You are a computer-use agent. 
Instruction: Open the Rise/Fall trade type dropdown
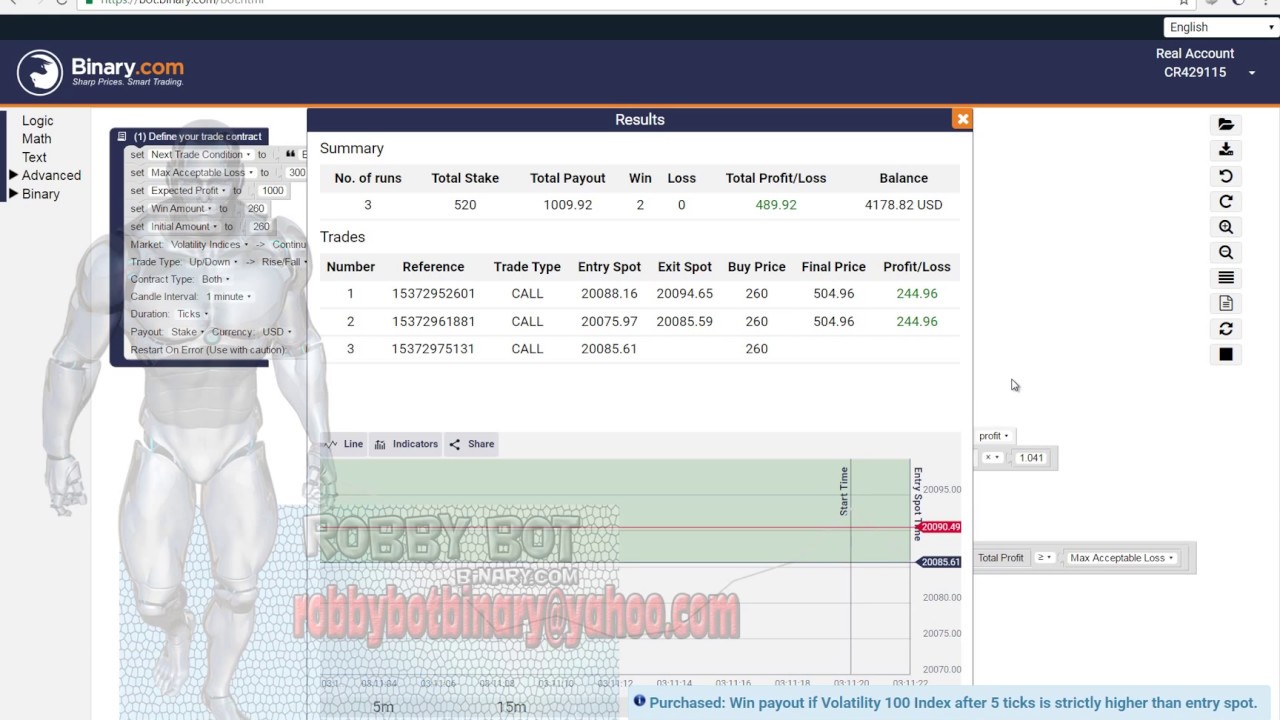point(284,262)
